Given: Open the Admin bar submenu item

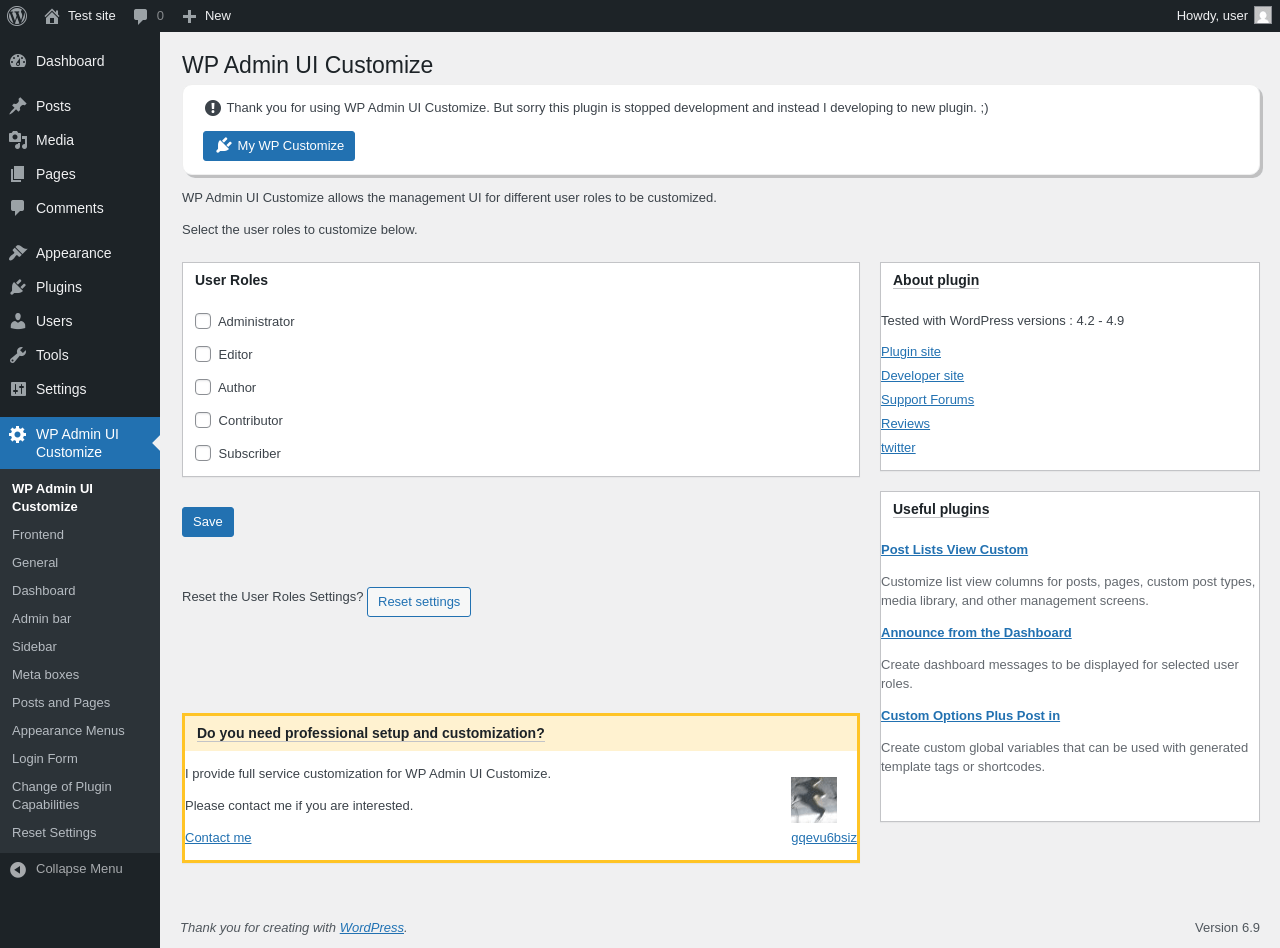Looking at the screenshot, I should [41, 619].
